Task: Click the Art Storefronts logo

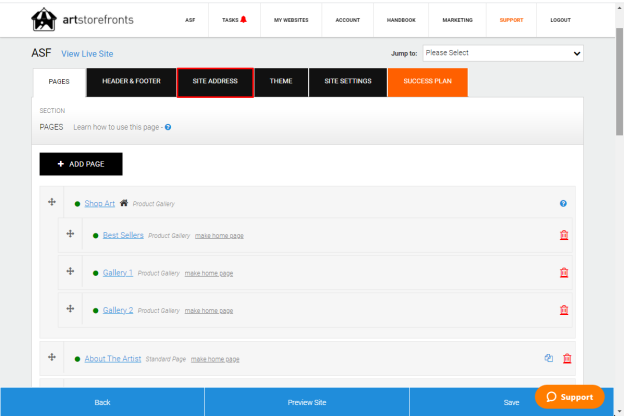Action: coord(82,19)
